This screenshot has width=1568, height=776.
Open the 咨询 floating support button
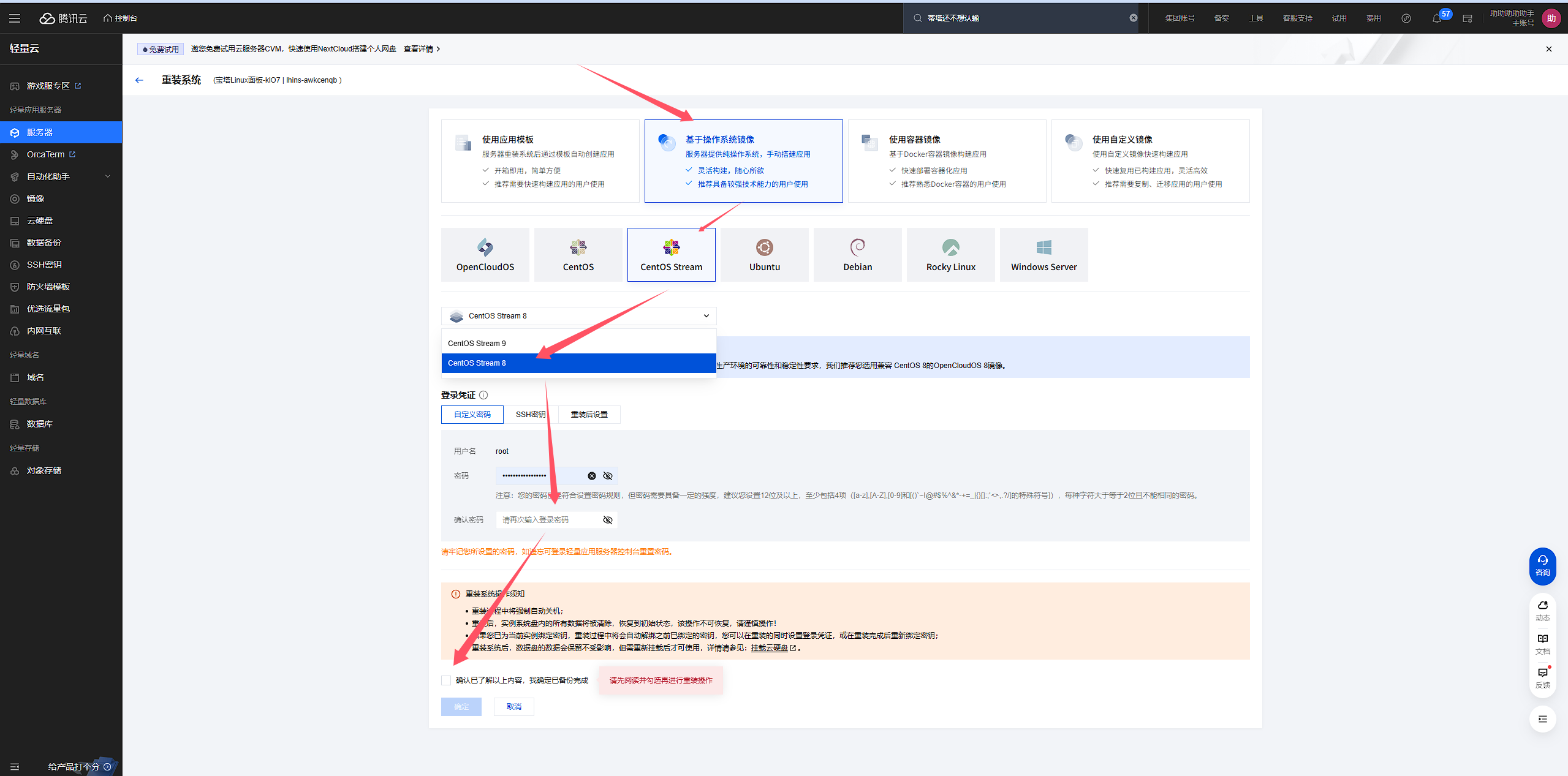coord(1542,565)
